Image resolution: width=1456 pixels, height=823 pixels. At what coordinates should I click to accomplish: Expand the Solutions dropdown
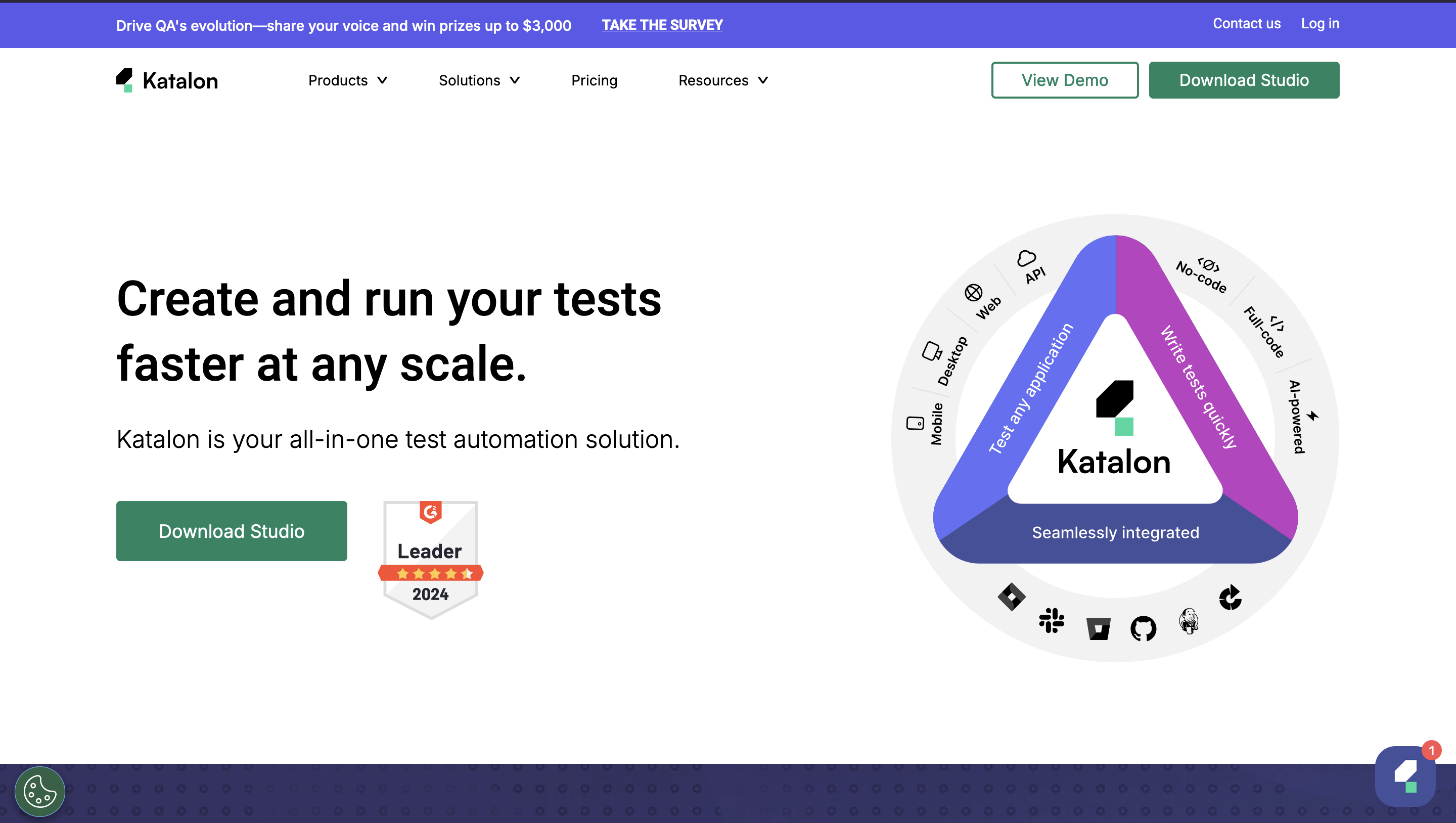(478, 80)
